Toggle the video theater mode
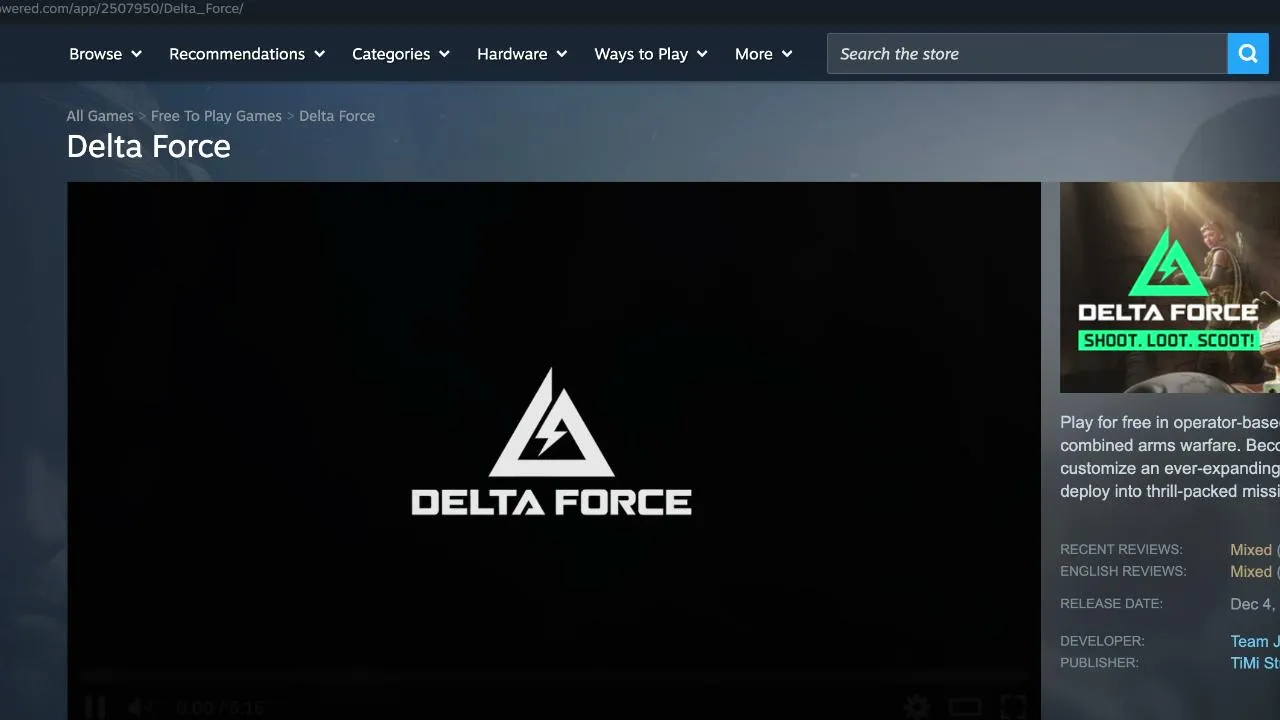Viewport: 1280px width, 720px height. coord(964,708)
